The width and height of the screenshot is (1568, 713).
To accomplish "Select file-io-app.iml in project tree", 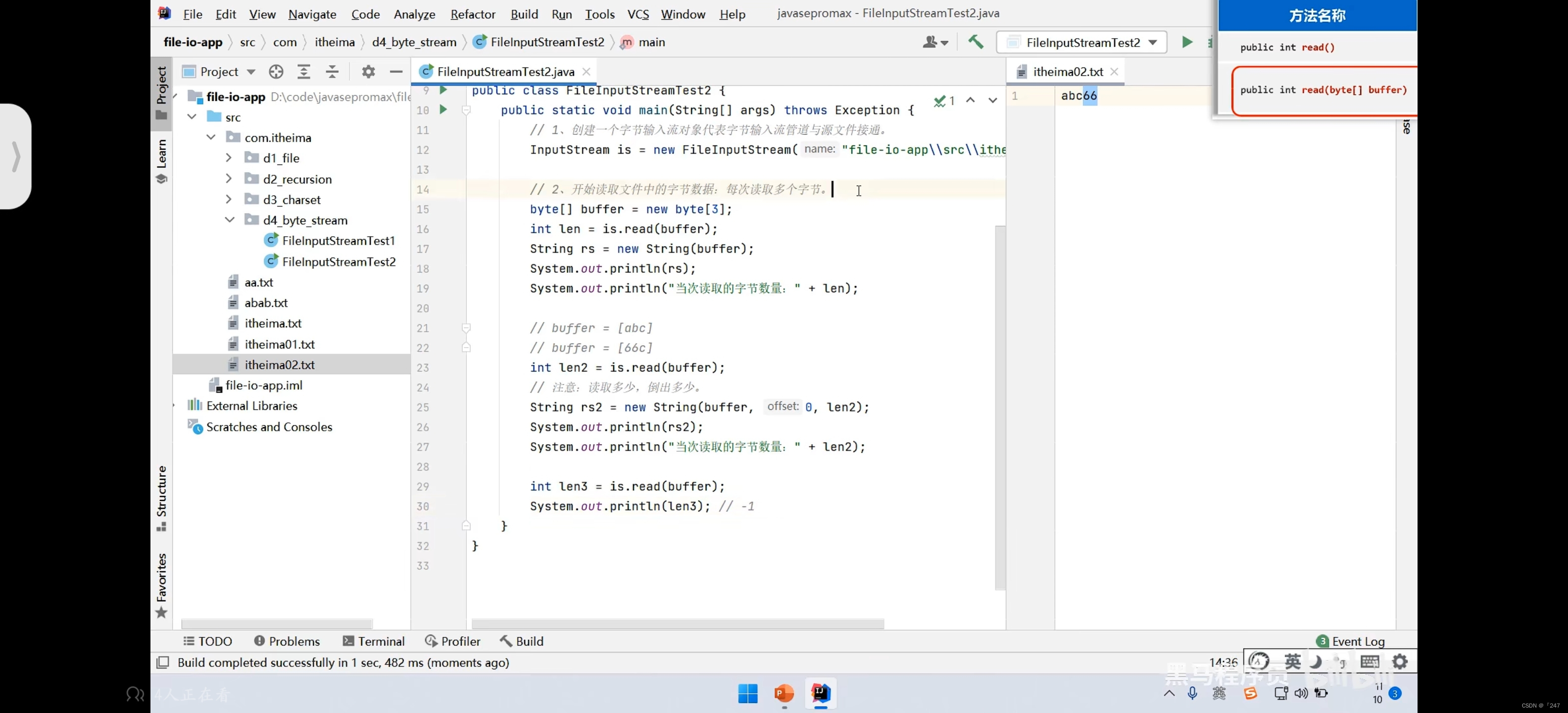I will pyautogui.click(x=256, y=385).
